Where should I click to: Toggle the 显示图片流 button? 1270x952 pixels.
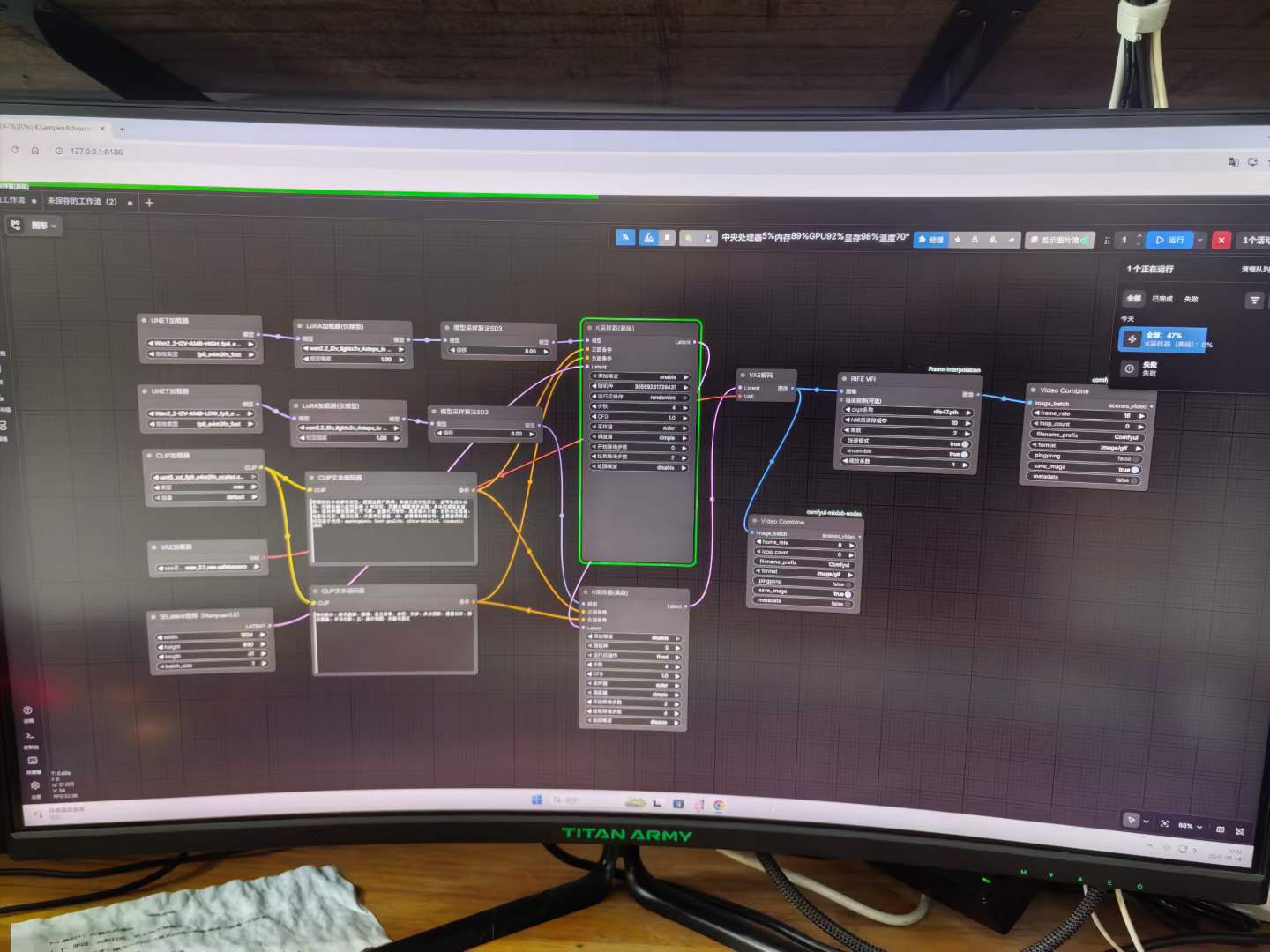click(1060, 240)
